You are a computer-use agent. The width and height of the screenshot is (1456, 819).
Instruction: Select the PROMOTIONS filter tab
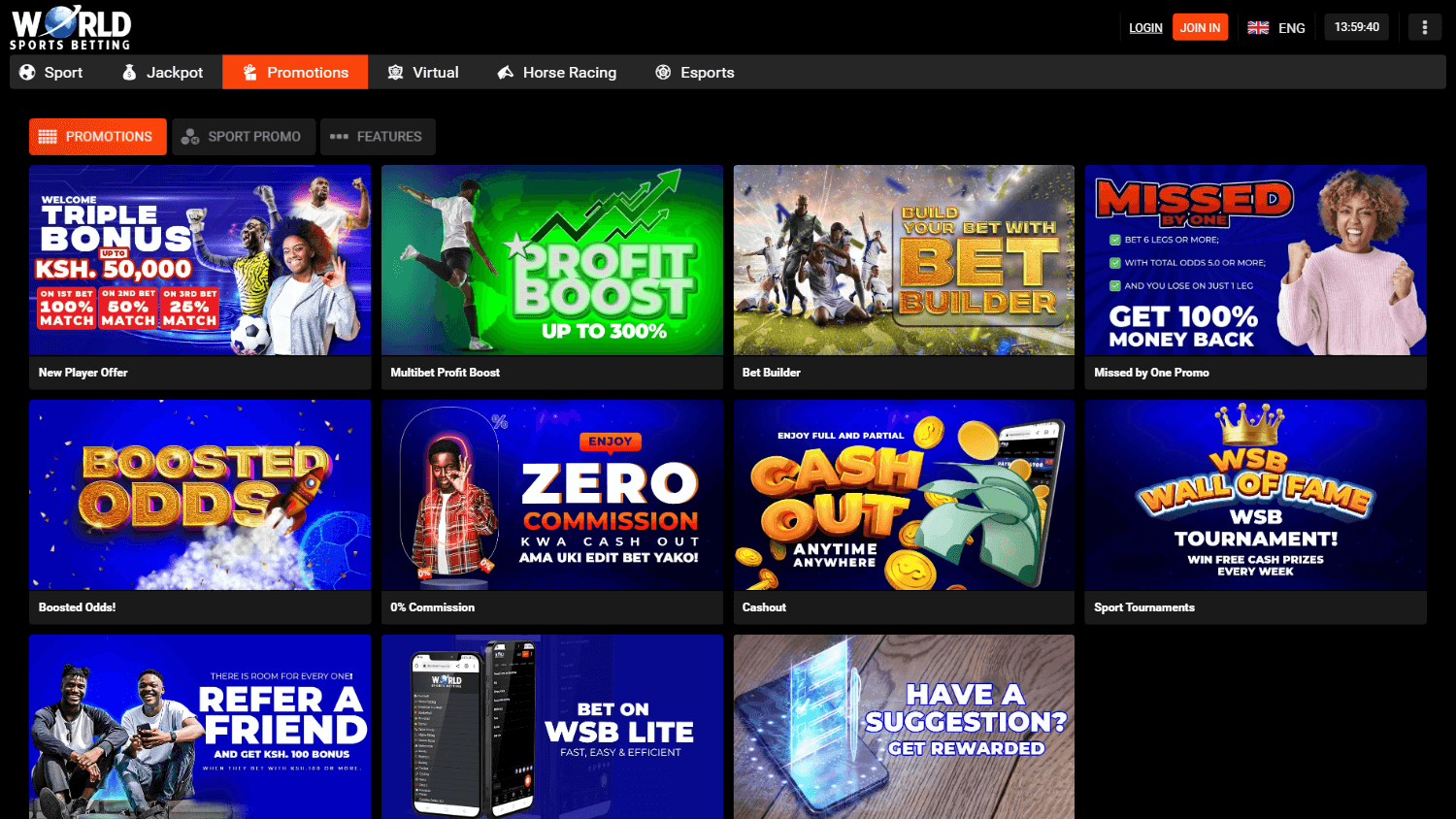pos(98,137)
